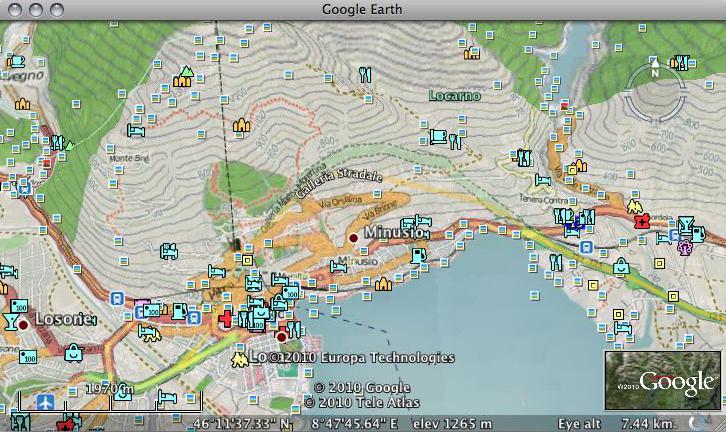The height and width of the screenshot is (432, 726).
Task: Select the '100' ATM icon above Losone cocktail glass
Action: [19, 306]
